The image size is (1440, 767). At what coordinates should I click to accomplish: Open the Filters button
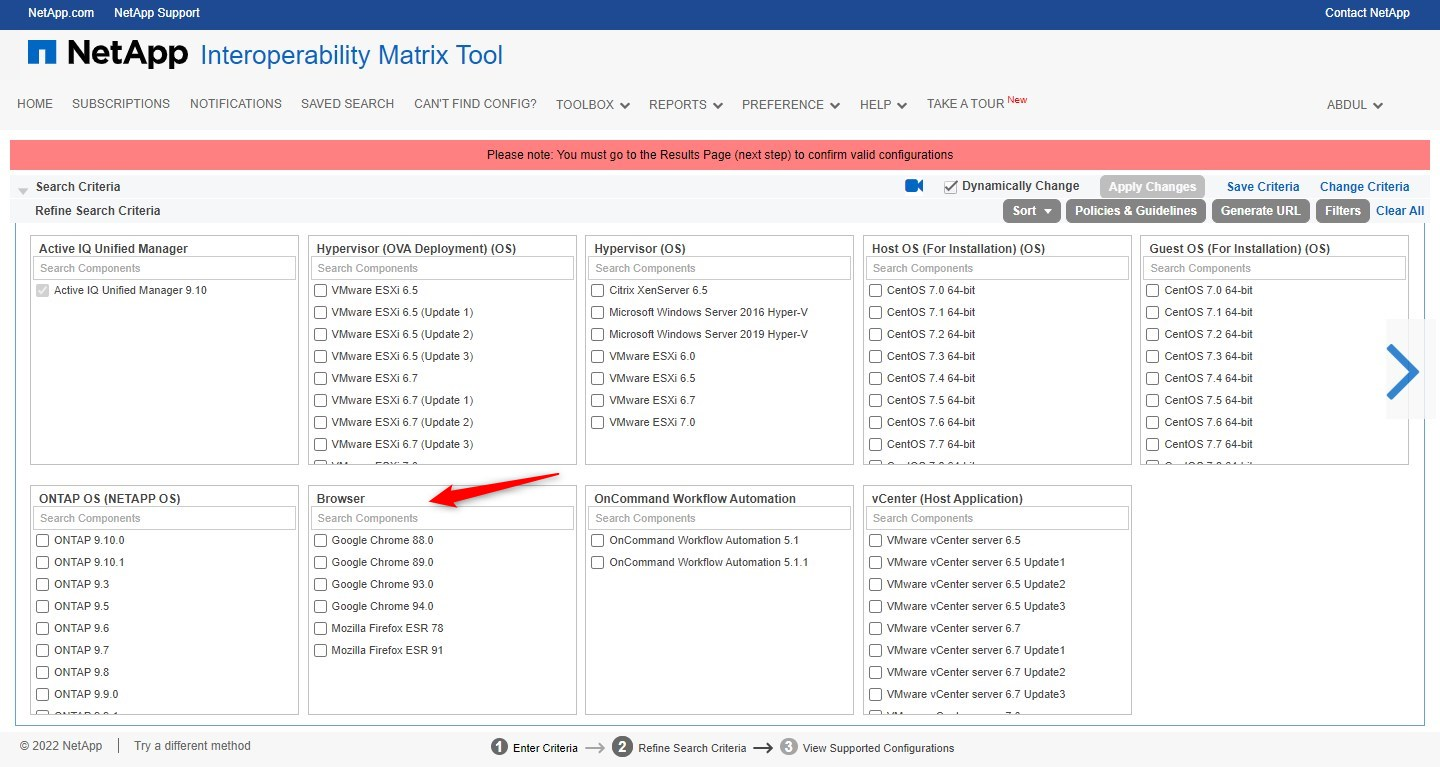click(1342, 211)
